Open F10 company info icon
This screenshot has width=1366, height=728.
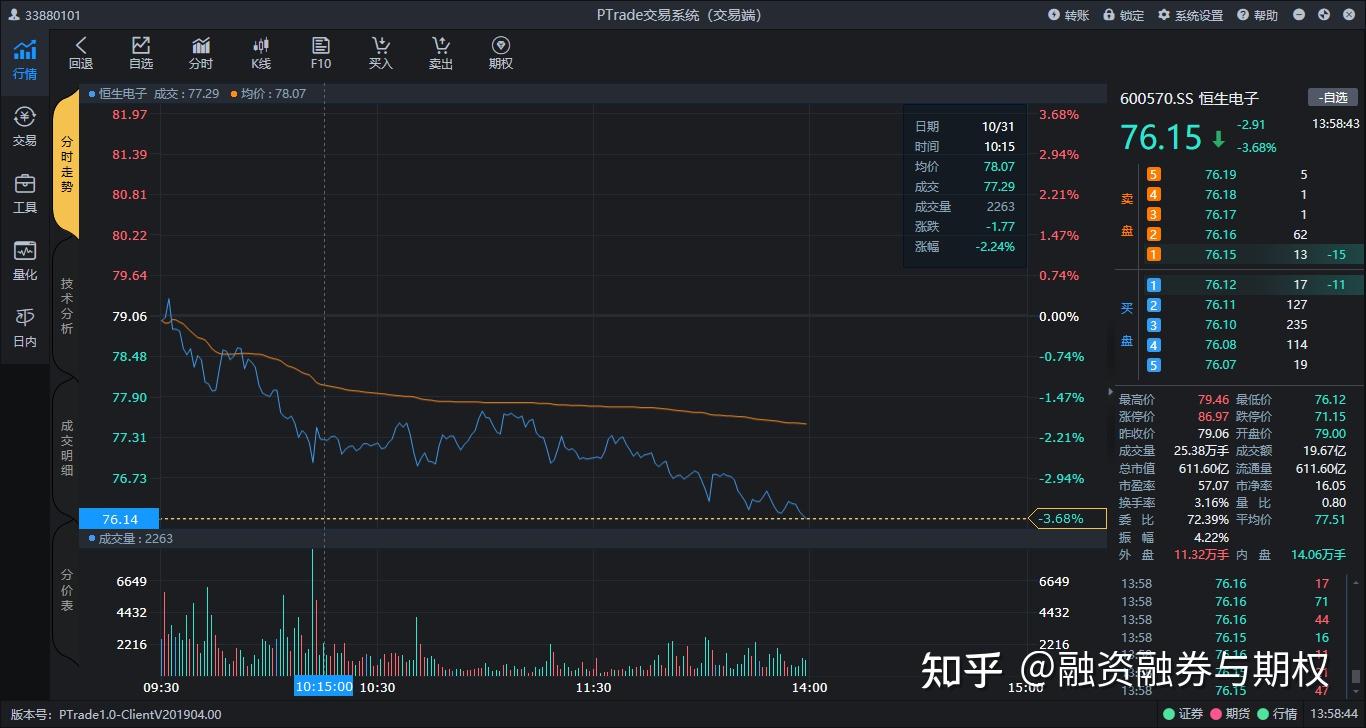tap(321, 53)
